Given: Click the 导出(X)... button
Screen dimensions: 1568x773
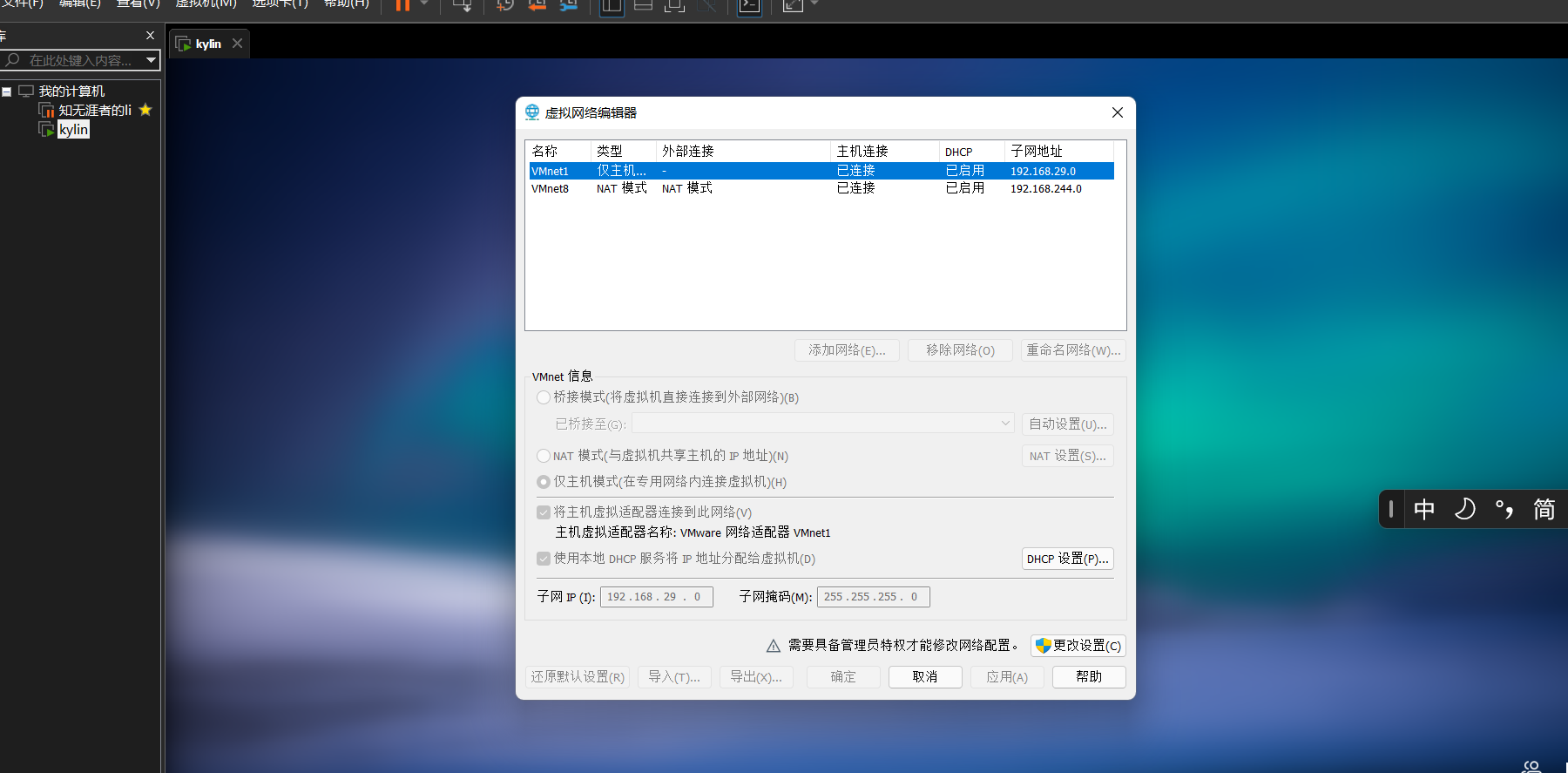Looking at the screenshot, I should click(x=756, y=677).
